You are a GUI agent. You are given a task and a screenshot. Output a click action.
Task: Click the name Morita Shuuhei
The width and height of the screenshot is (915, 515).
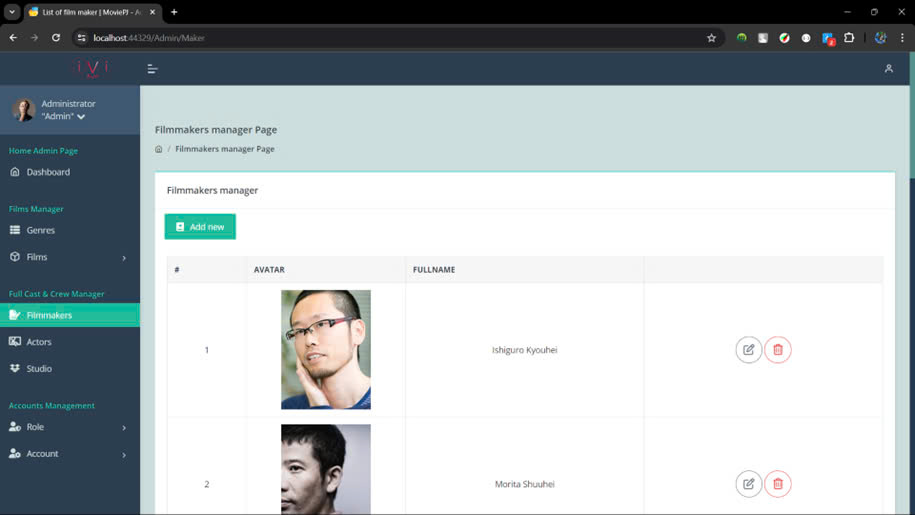click(x=525, y=484)
